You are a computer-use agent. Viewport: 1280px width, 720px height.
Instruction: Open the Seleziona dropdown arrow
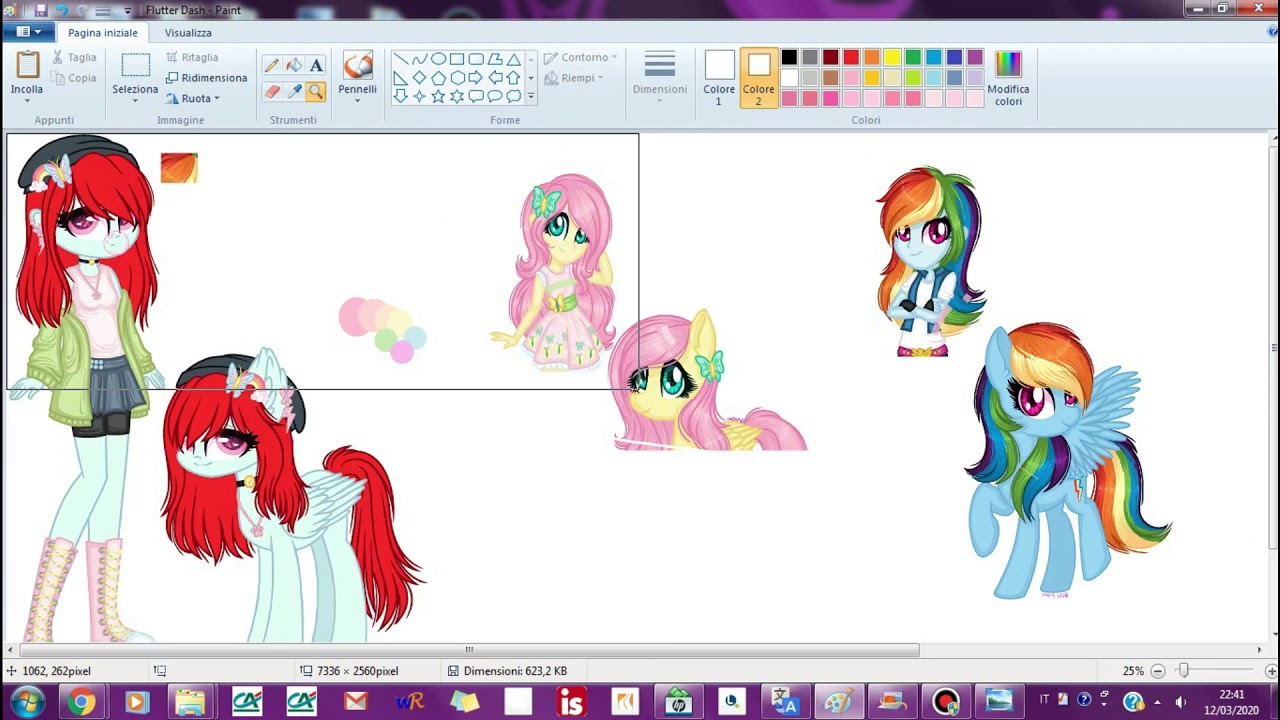click(x=135, y=101)
